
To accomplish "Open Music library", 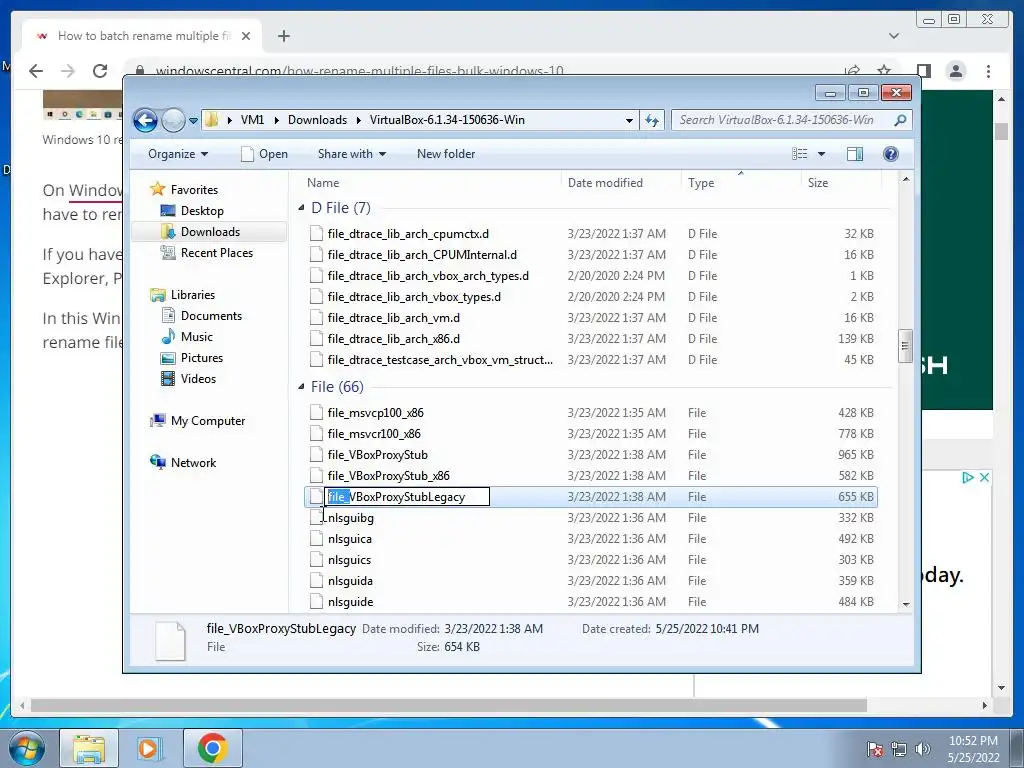I will pos(197,337).
